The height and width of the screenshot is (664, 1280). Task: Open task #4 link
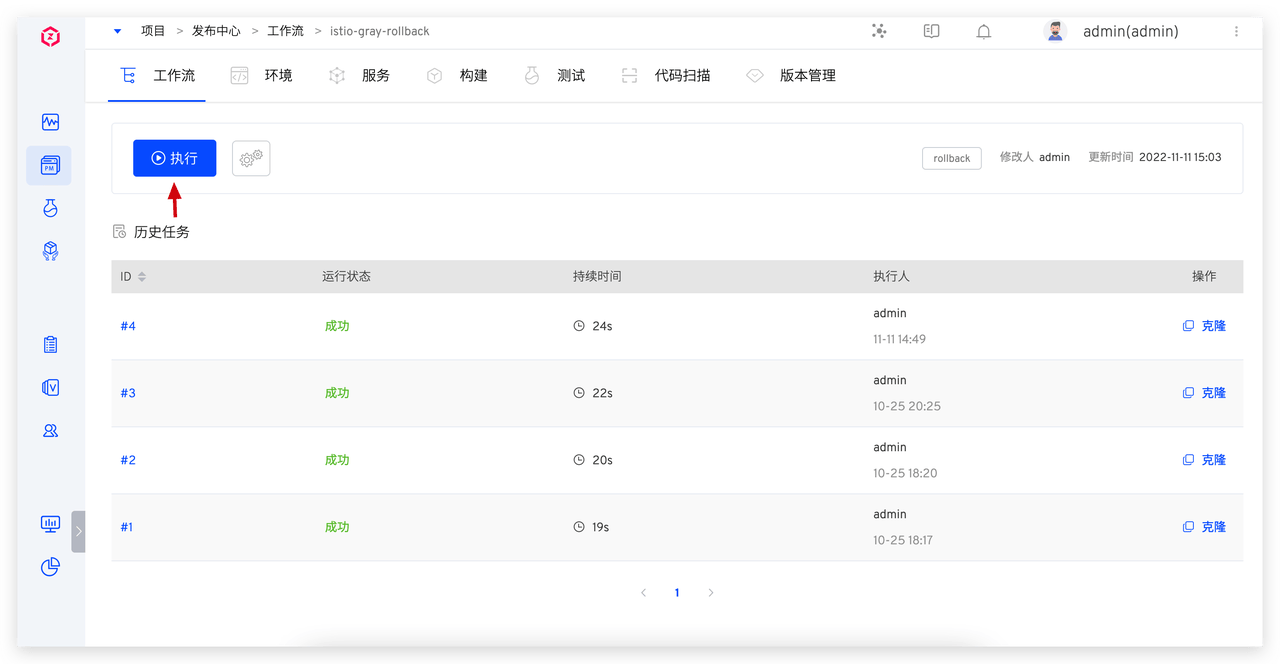tap(128, 326)
